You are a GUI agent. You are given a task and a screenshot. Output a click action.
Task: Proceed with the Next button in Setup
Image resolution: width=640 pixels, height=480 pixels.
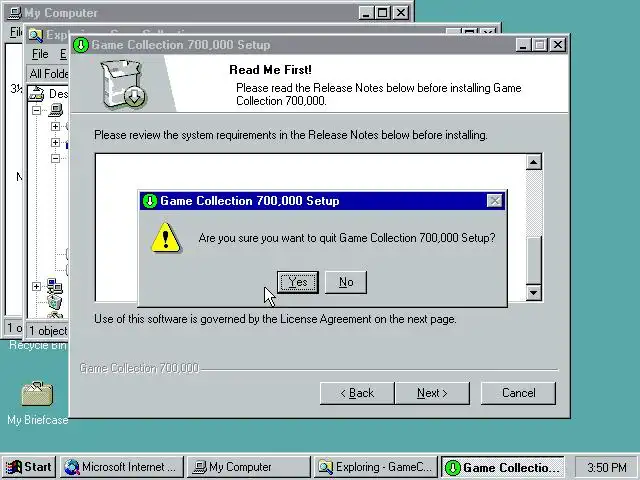432,393
